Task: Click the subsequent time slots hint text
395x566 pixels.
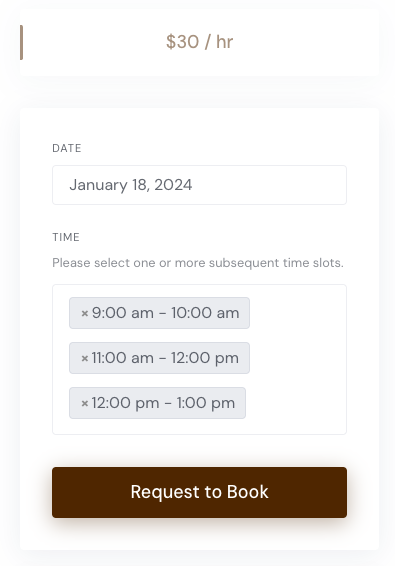Action: click(198, 263)
